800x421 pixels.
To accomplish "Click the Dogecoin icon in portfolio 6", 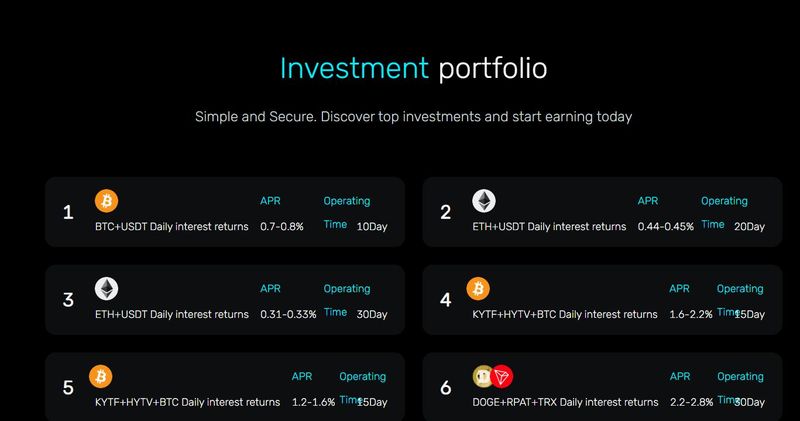I will tap(483, 377).
